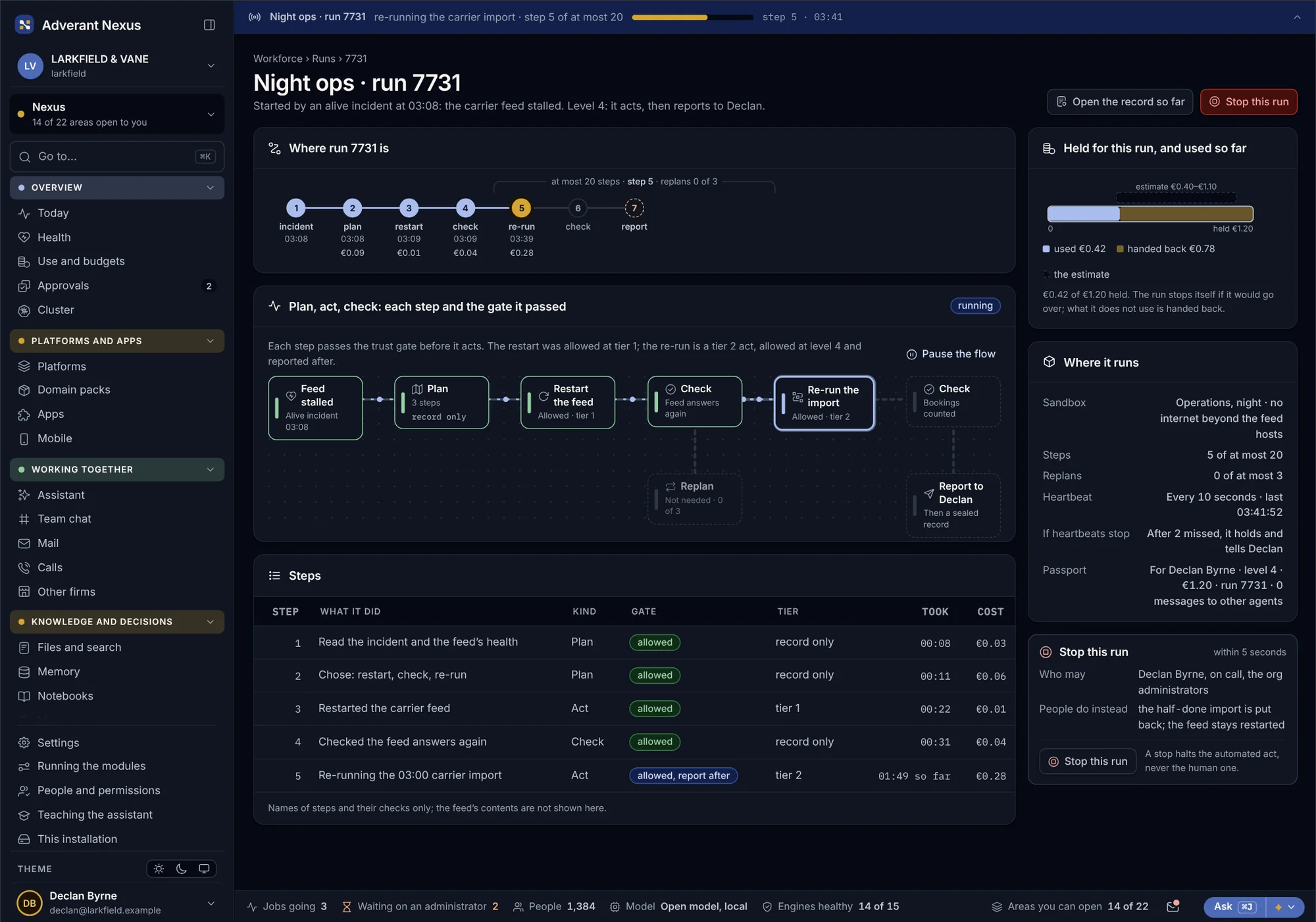Click the Health heart icon in sidebar
The image size is (1316, 922).
coord(24,238)
